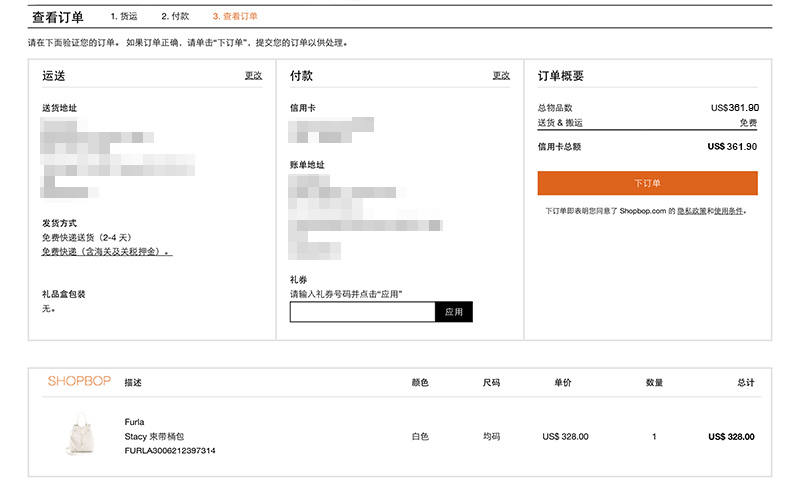Screen dimensions: 800x489
Task: Click the 数量 column header
Action: pyautogui.click(x=654, y=382)
